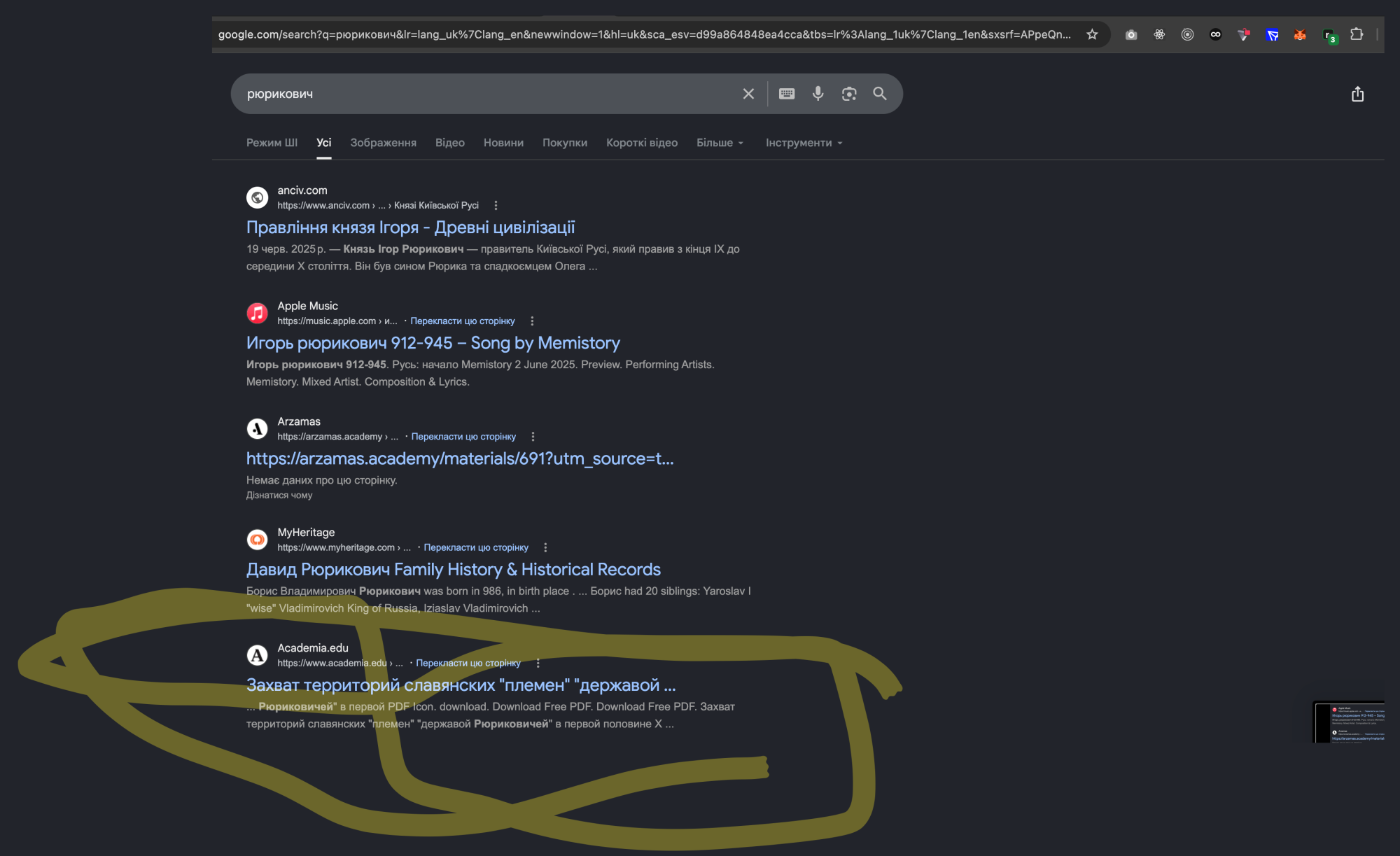The height and width of the screenshot is (856, 1400).
Task: Click the Arzamas site name
Action: 299,421
